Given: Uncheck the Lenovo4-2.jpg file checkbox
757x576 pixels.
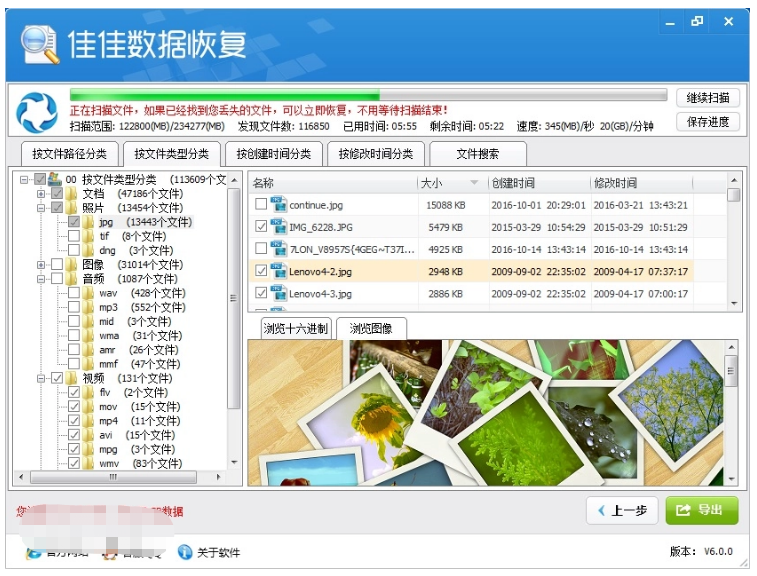Looking at the screenshot, I should 261,271.
